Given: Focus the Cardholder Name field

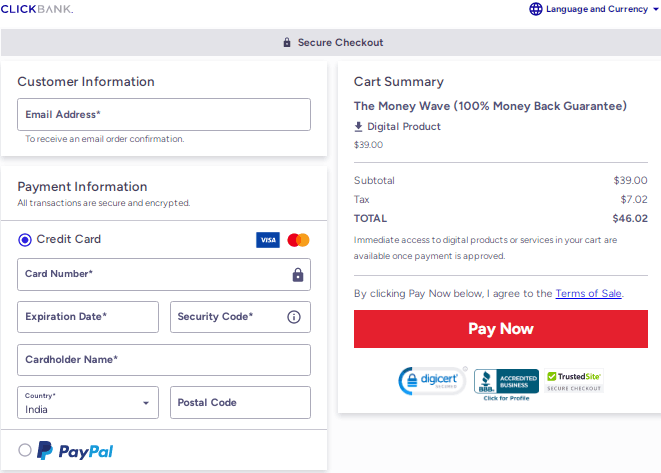Looking at the screenshot, I should pyautogui.click(x=164, y=360).
